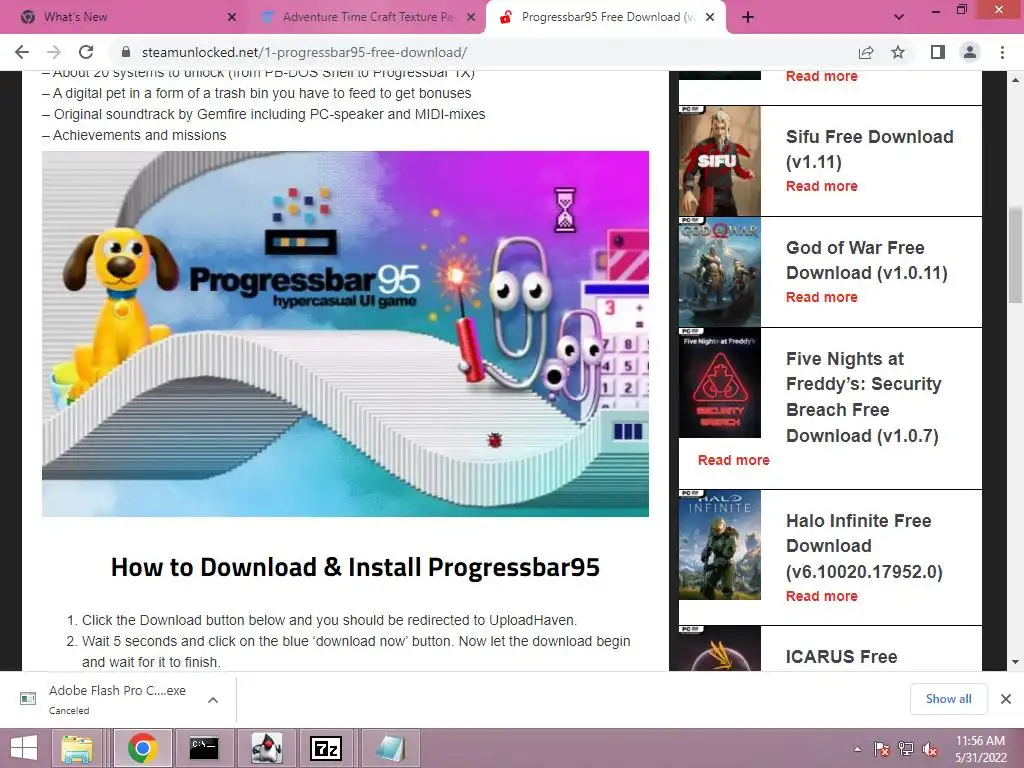Click the Action Center flag tray icon
The width and height of the screenshot is (1024, 768).
coord(882,749)
